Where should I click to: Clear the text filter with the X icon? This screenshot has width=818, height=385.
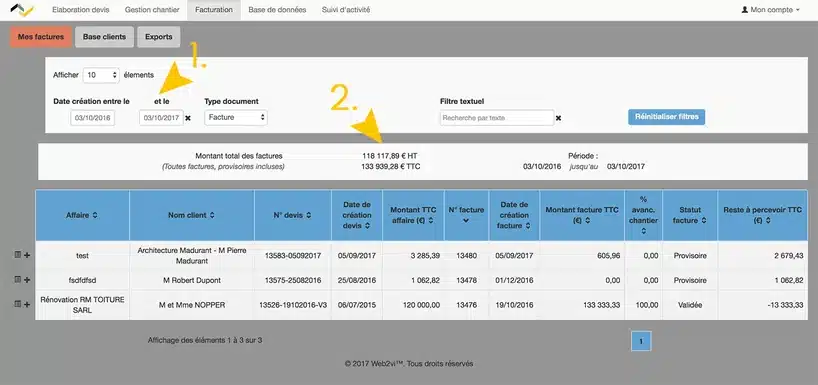pos(558,118)
